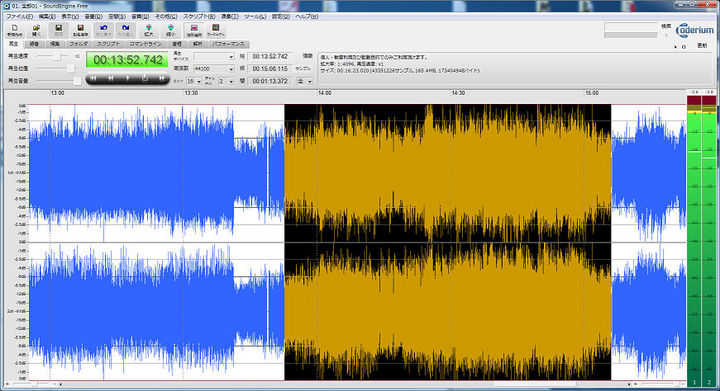720x391 pixels.
Task: Open the ファイル(F) menu
Action: coord(19,17)
